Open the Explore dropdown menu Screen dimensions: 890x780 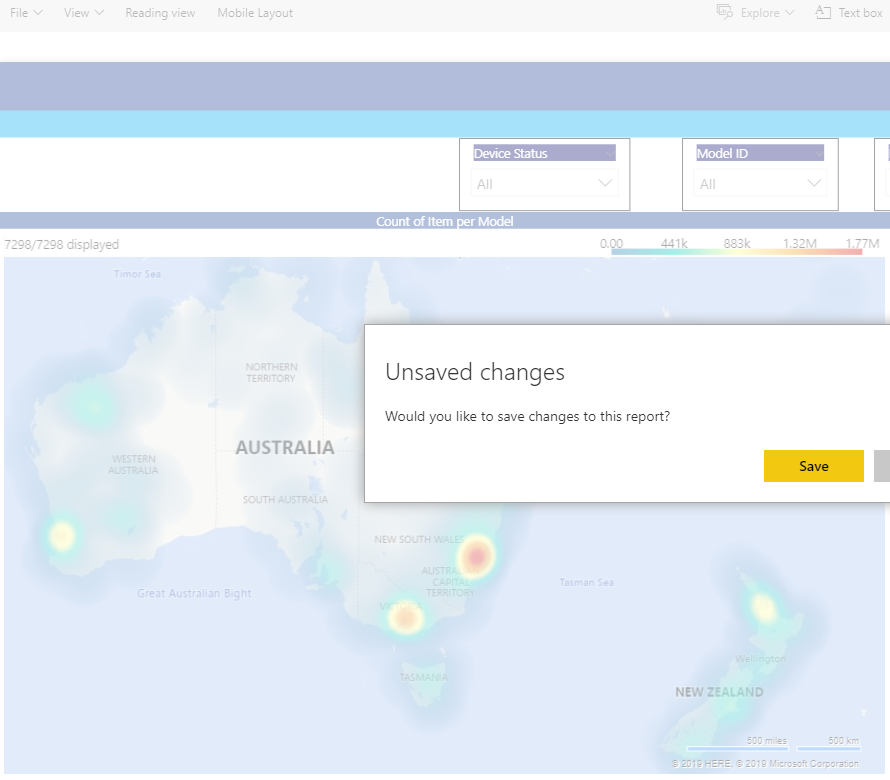pos(755,12)
